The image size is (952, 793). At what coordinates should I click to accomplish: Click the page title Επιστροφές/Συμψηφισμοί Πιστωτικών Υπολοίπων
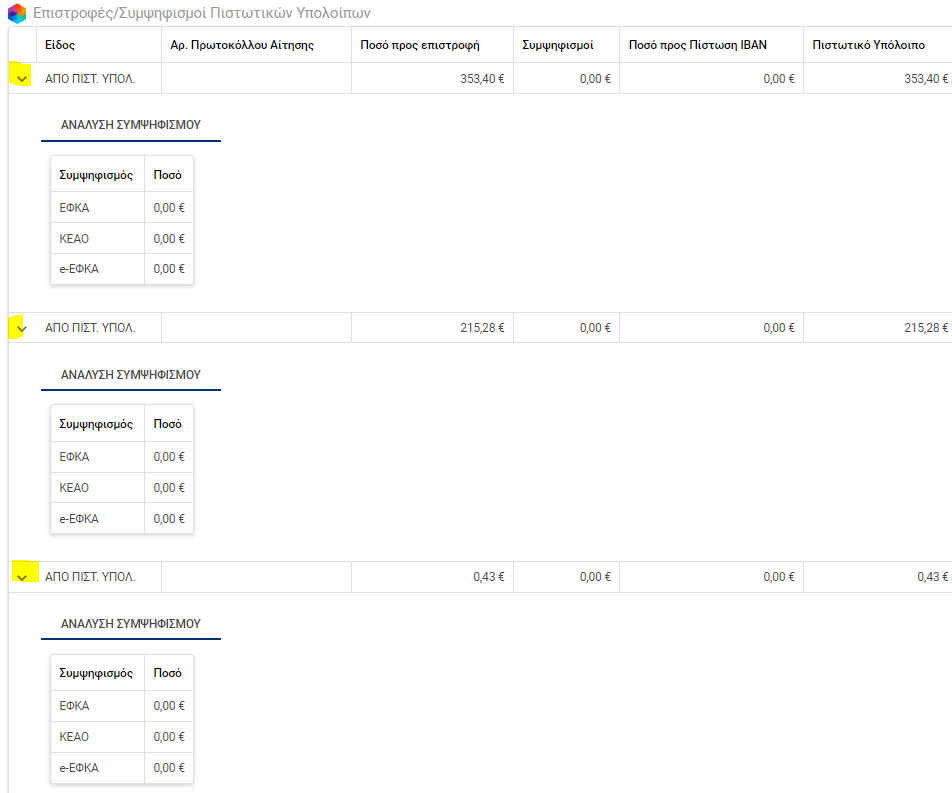click(x=202, y=13)
